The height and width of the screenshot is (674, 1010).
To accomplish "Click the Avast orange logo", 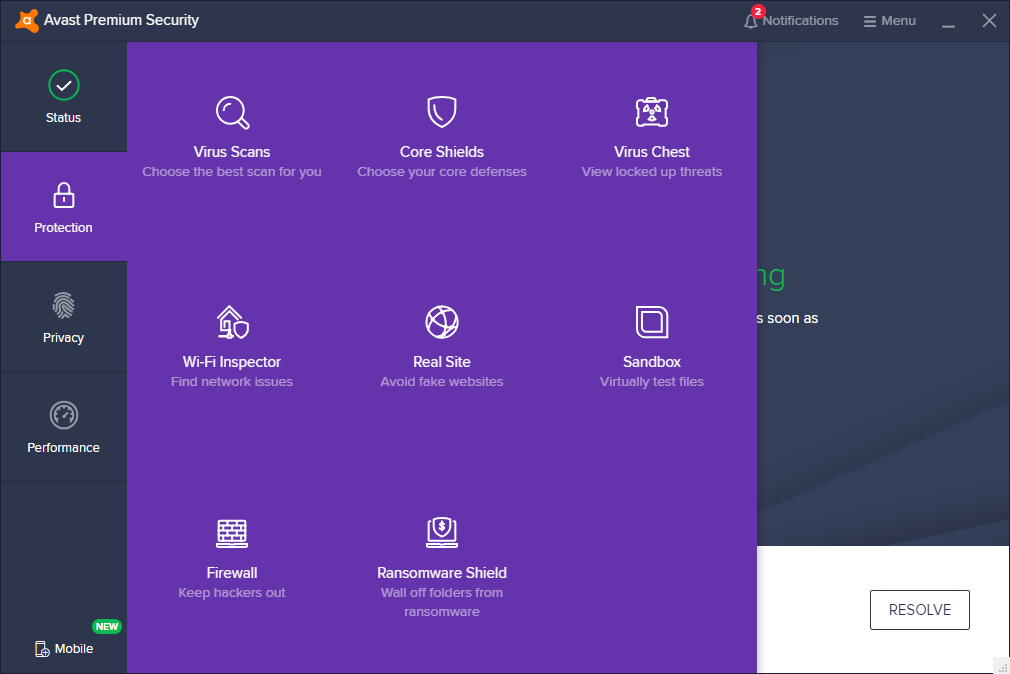I will (x=26, y=21).
